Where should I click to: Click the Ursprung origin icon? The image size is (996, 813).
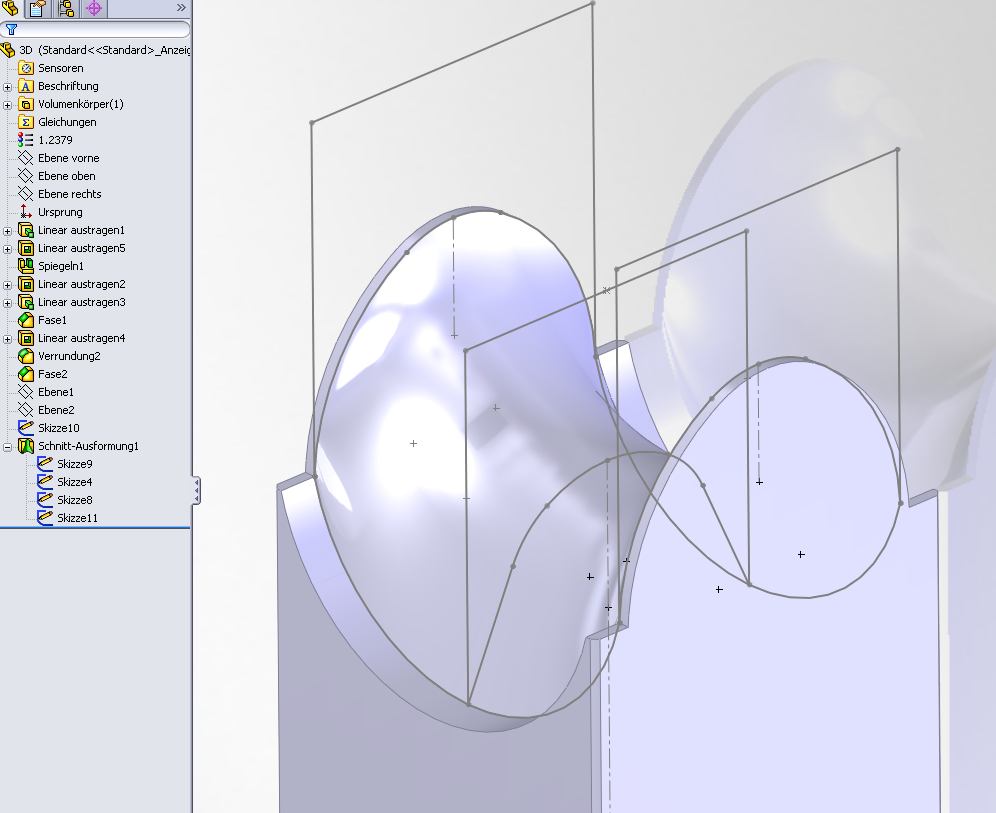point(25,212)
